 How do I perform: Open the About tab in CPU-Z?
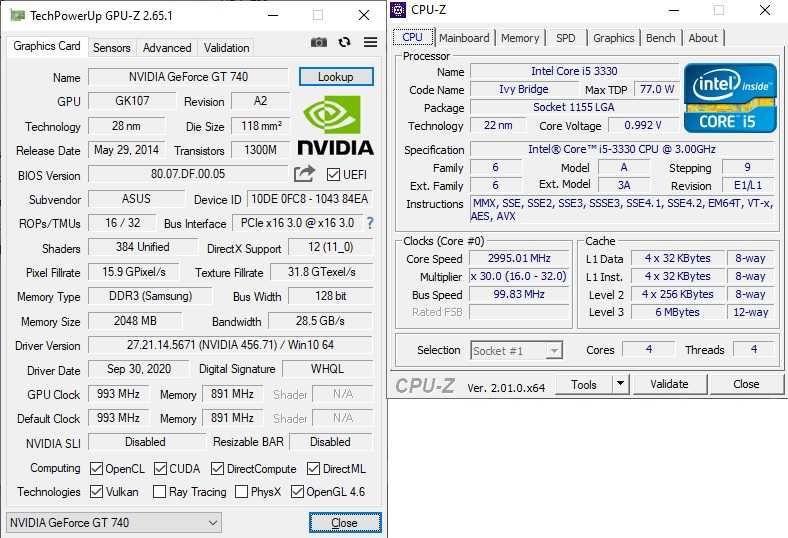pyautogui.click(x=703, y=38)
